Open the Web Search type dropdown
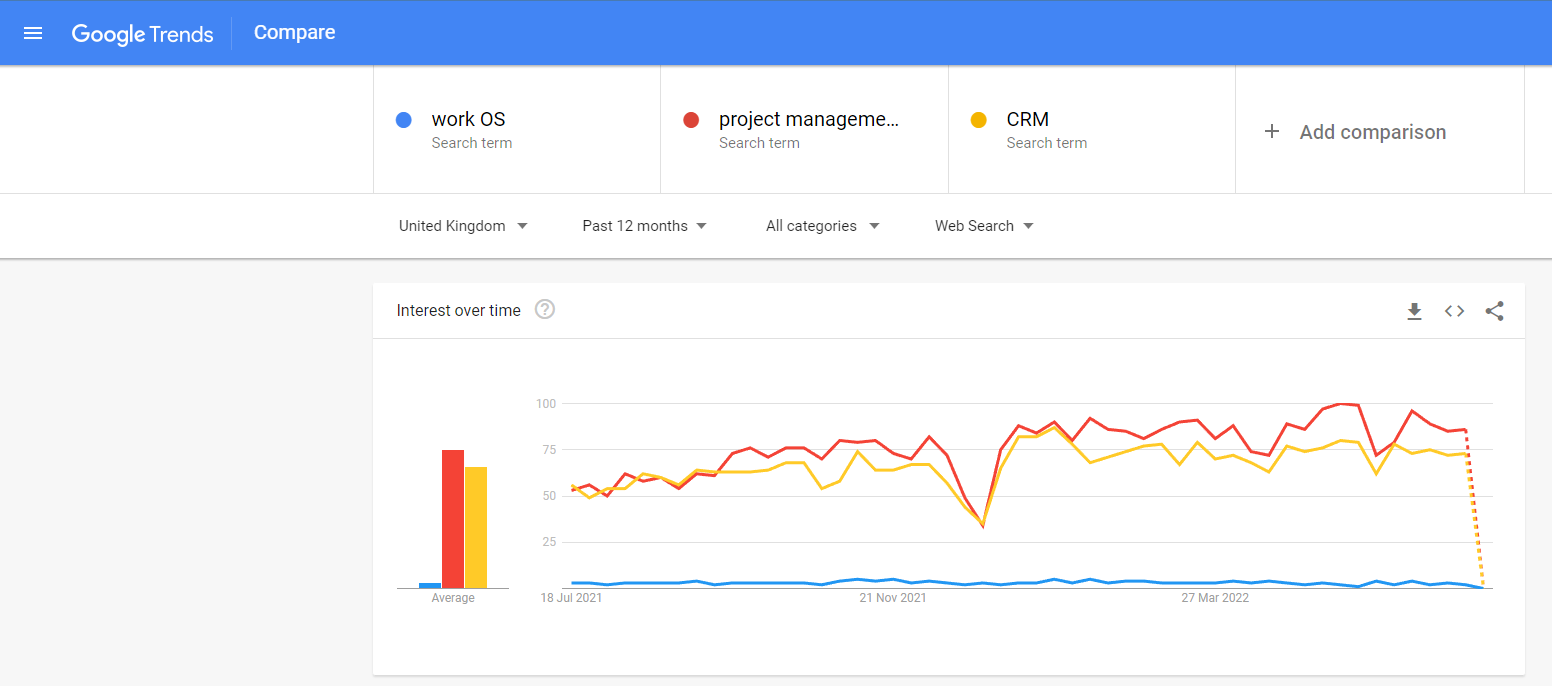Viewport: 1552px width, 686px height. (984, 226)
